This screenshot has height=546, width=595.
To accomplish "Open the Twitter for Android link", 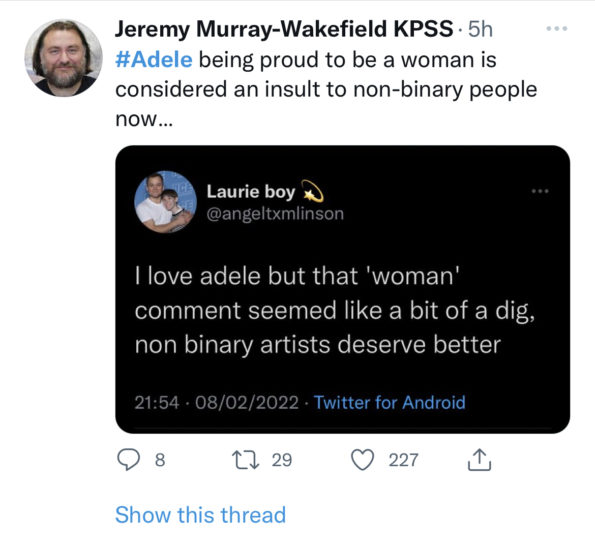I will pos(390,402).
